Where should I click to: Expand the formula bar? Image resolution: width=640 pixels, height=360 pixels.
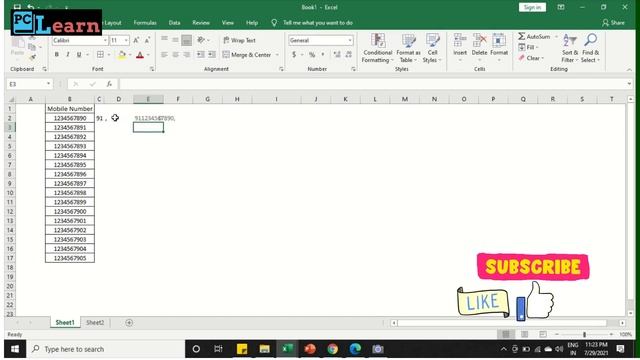click(x=629, y=84)
